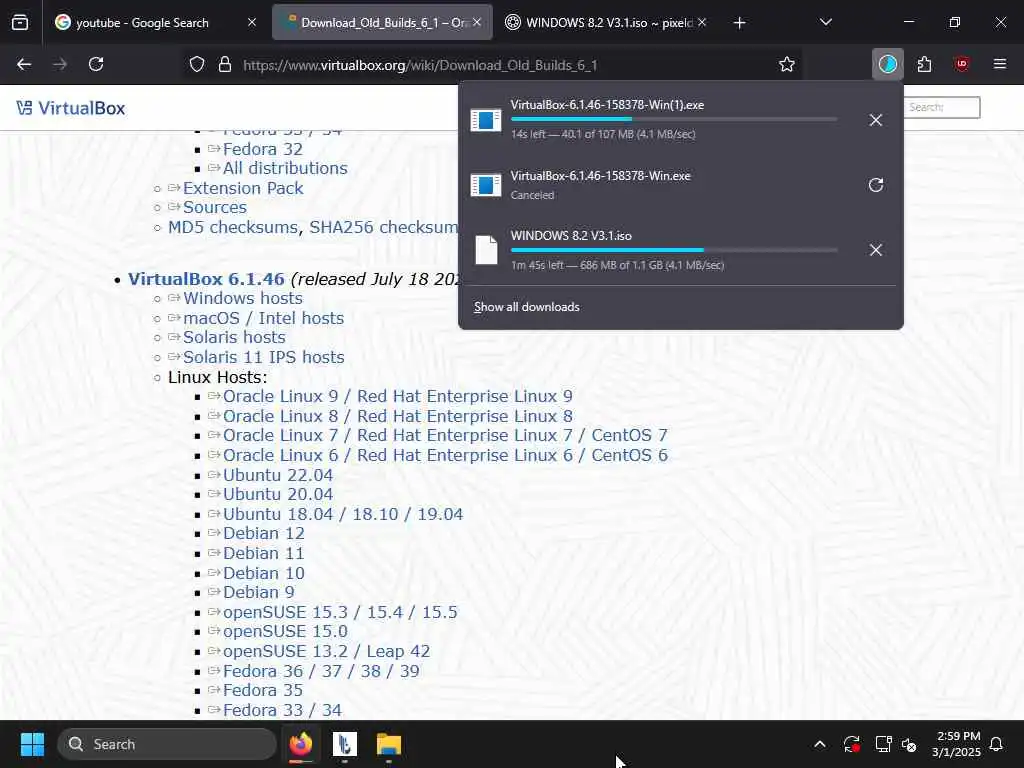Open File Explorer from the taskbar
Viewport: 1024px width, 768px height.
pyautogui.click(x=389, y=744)
